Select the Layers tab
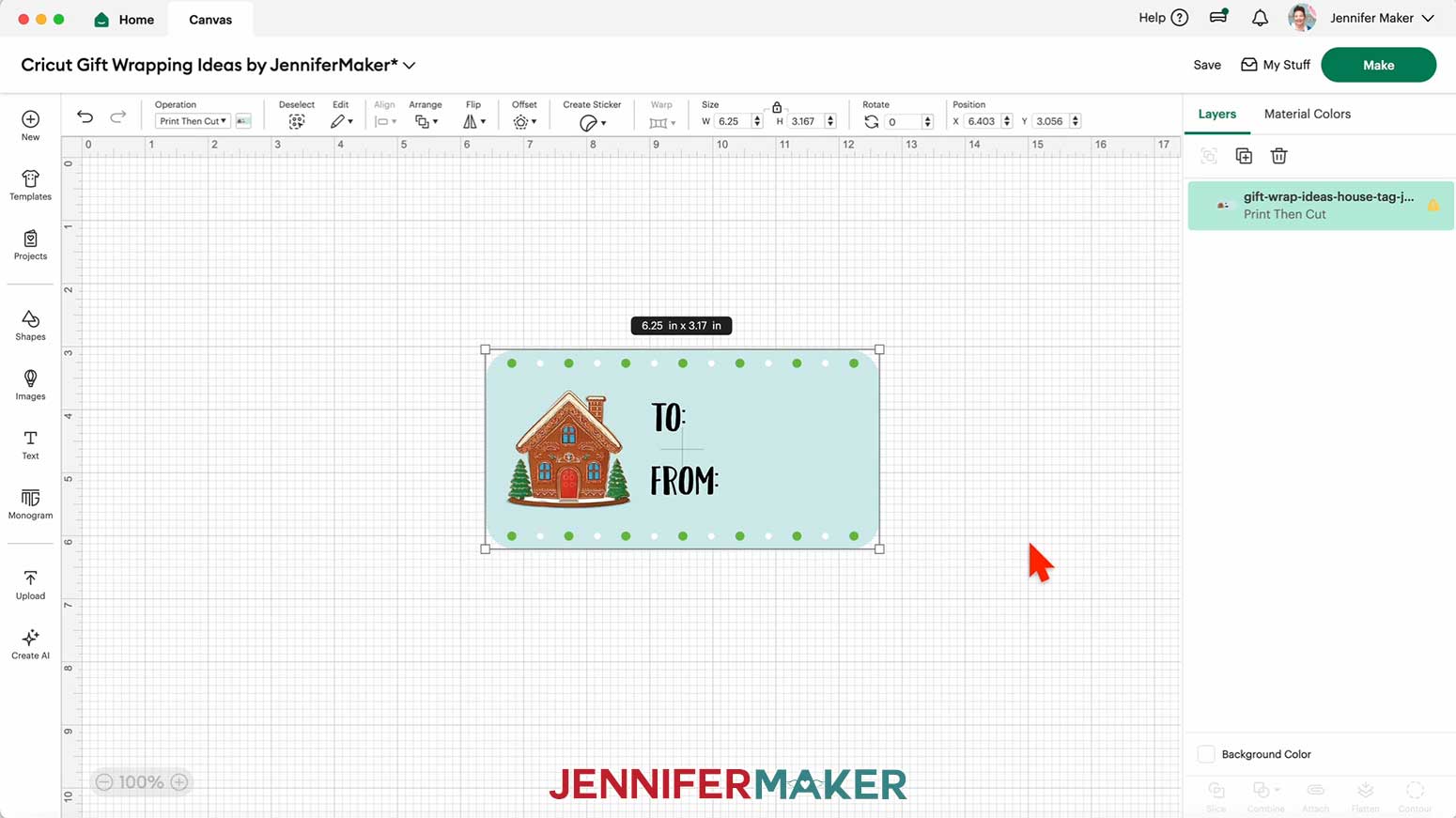Image resolution: width=1456 pixels, height=818 pixels. [x=1217, y=114]
